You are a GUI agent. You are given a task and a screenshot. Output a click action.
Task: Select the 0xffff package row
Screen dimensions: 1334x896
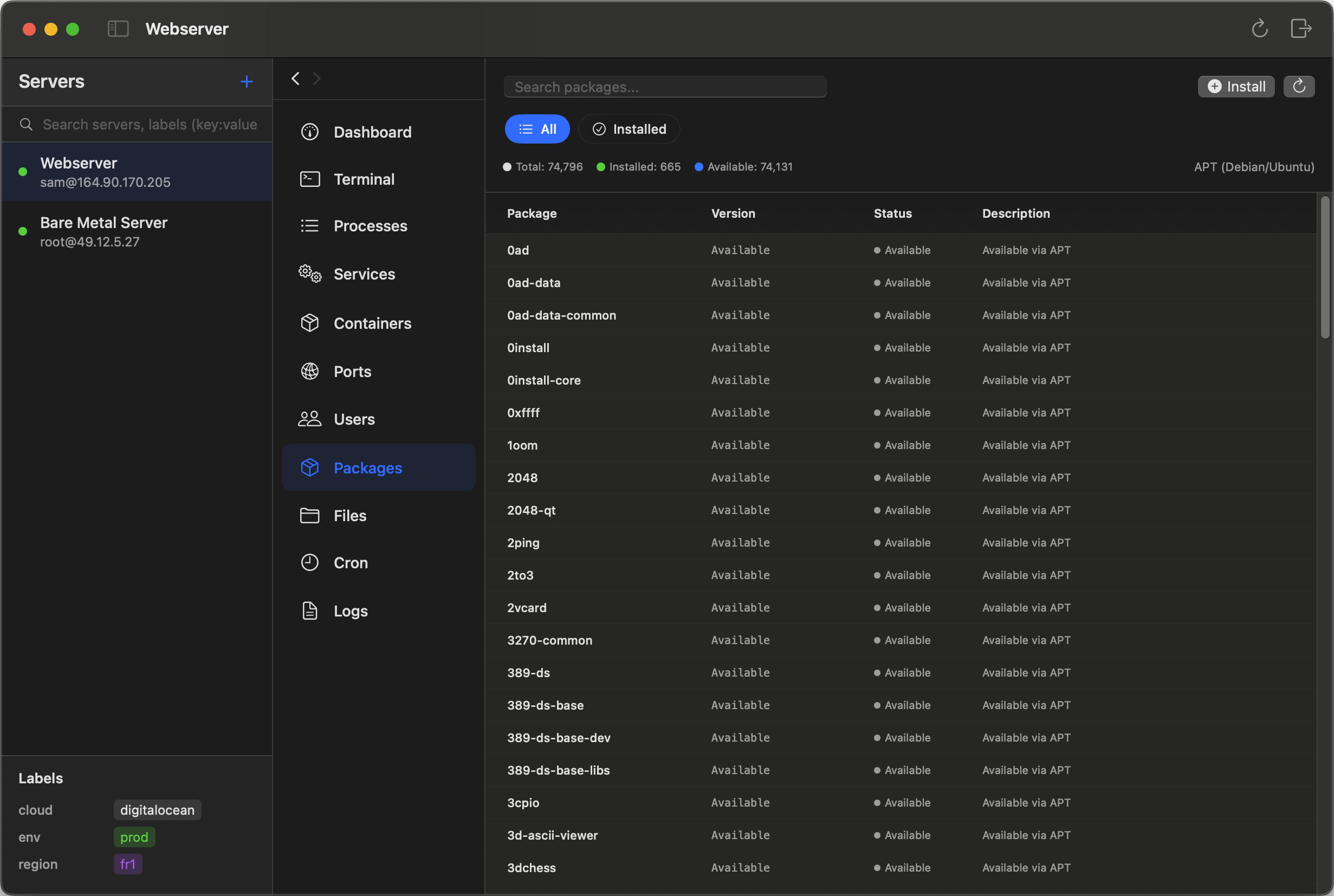tap(901, 413)
